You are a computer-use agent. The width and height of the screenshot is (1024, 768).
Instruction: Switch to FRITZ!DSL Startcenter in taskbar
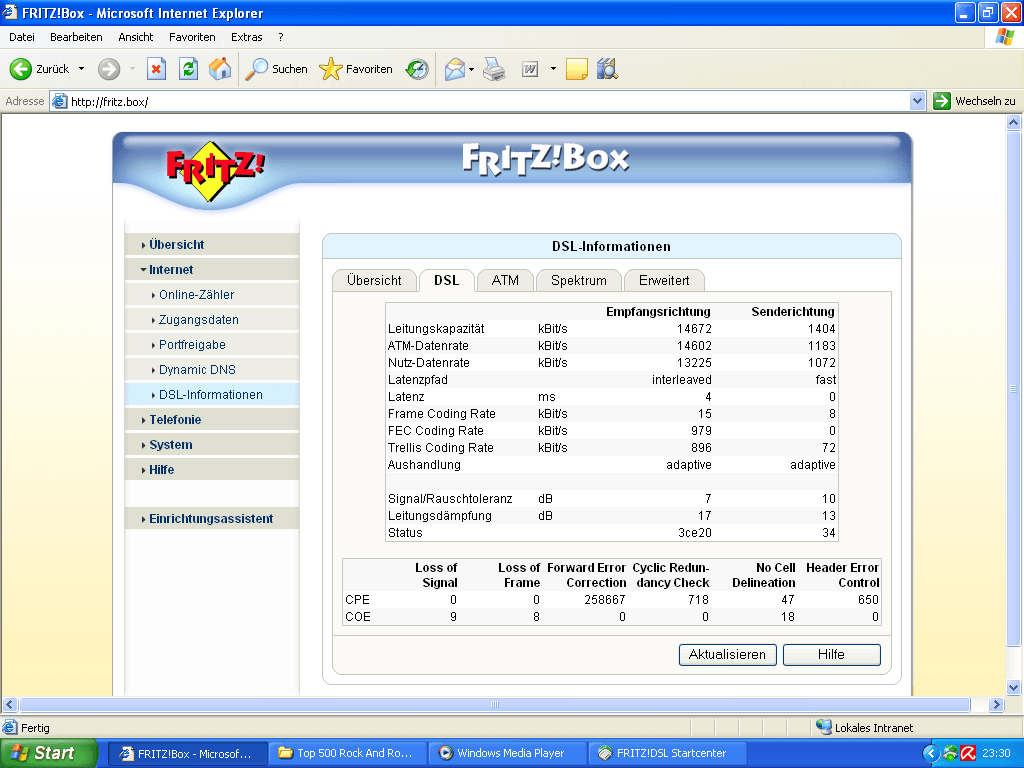click(x=668, y=753)
